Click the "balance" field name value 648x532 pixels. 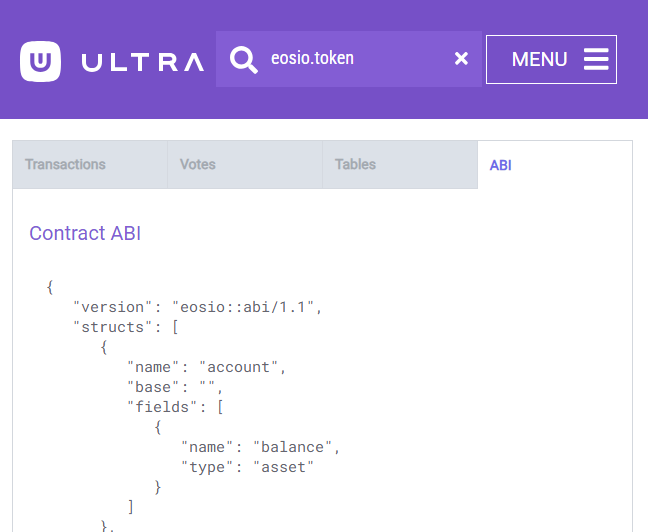292,447
